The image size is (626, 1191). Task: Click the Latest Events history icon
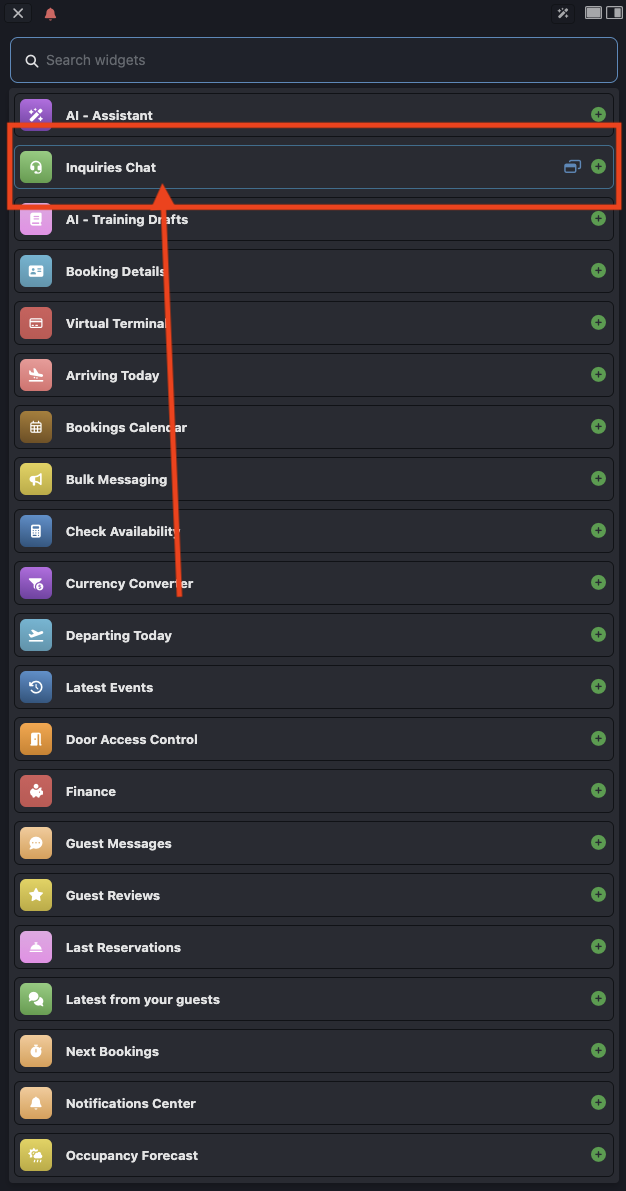point(36,687)
